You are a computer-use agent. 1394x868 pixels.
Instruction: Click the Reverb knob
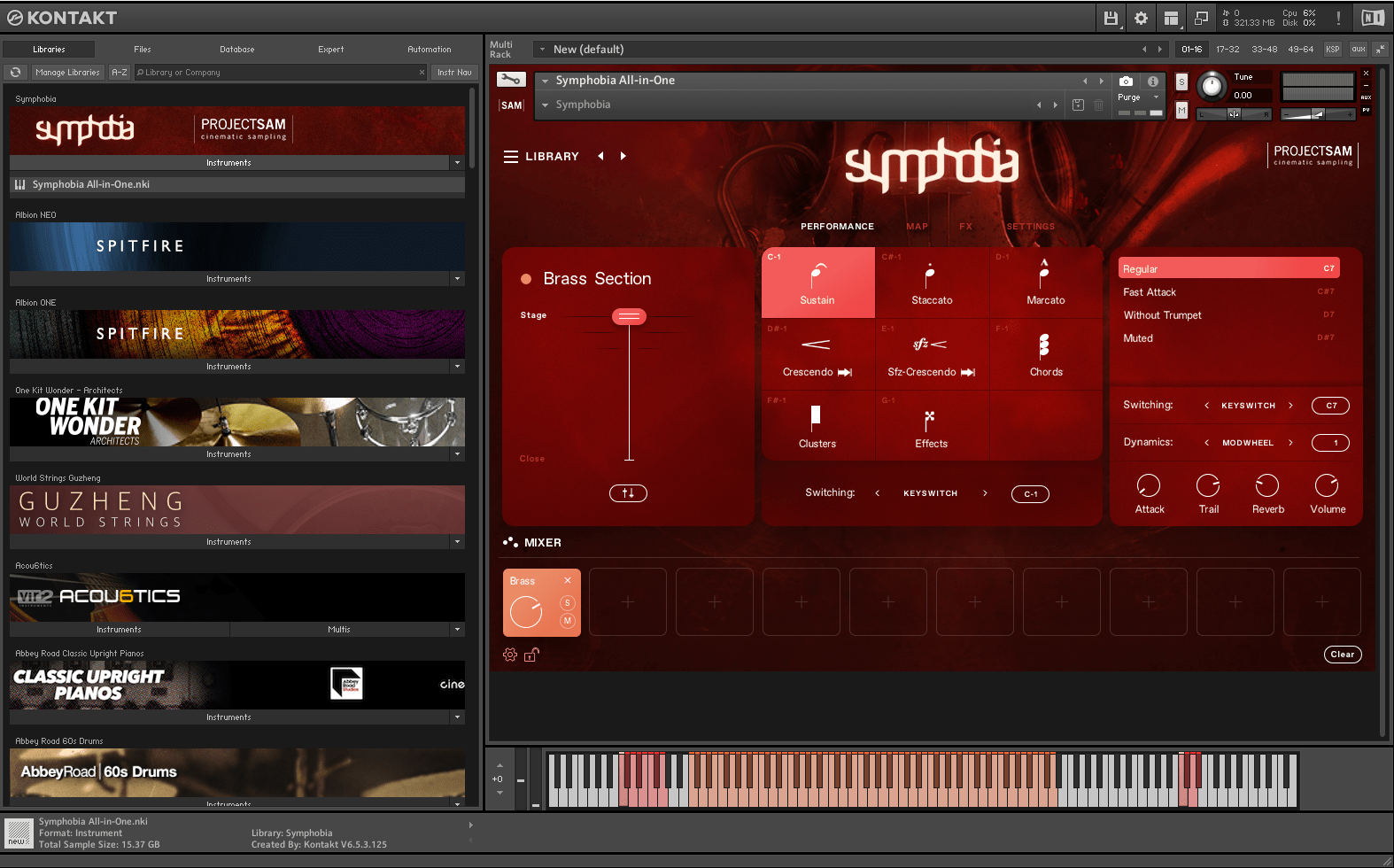point(1267,485)
